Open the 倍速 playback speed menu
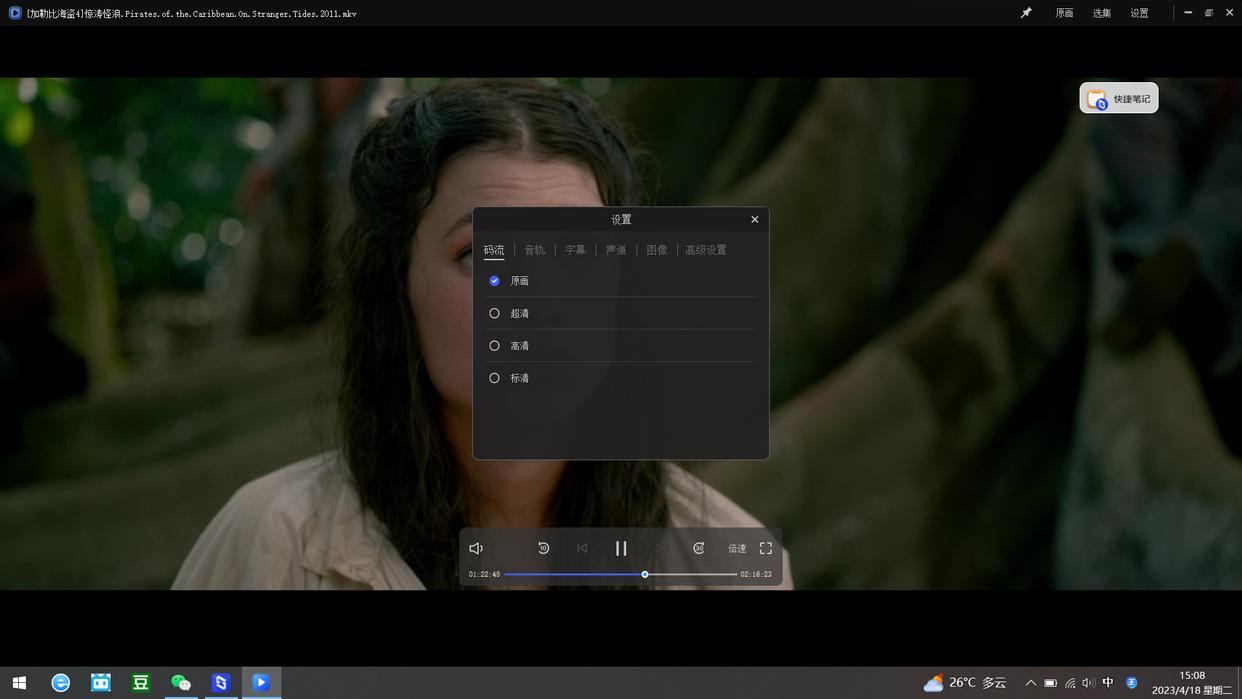 pyautogui.click(x=737, y=548)
